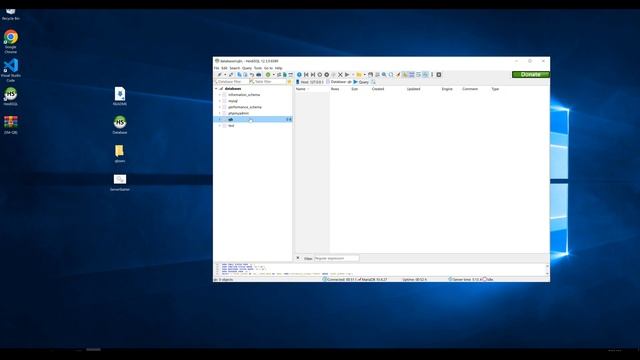Collapse the databases root node

coord(216,89)
